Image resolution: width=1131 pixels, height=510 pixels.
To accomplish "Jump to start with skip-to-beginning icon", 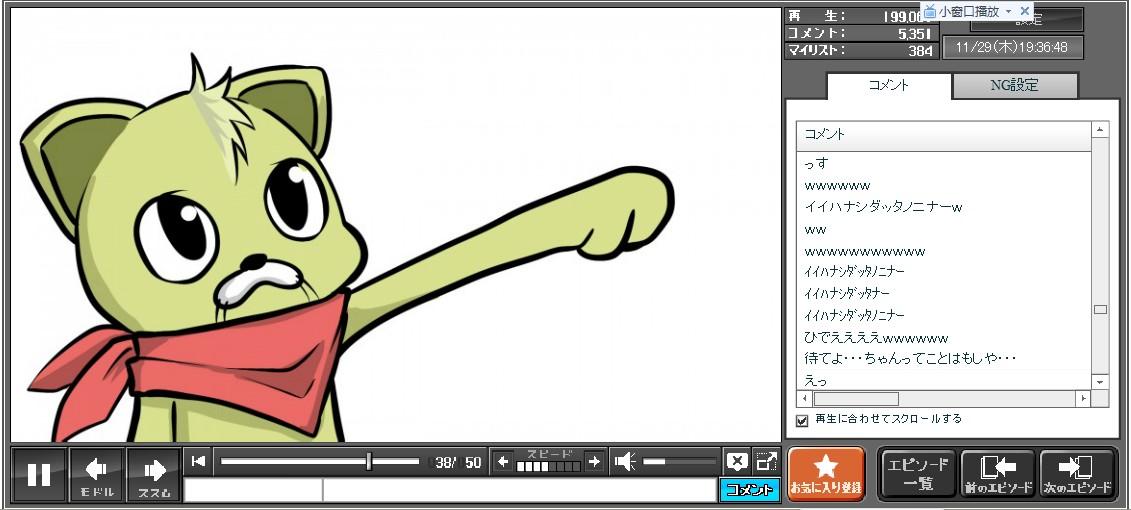I will [199, 461].
